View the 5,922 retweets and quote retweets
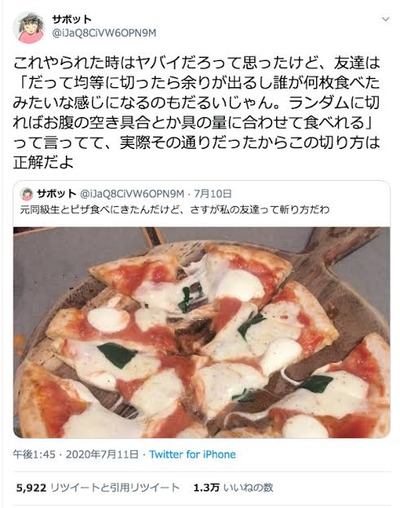400x508 pixels. pos(98,488)
